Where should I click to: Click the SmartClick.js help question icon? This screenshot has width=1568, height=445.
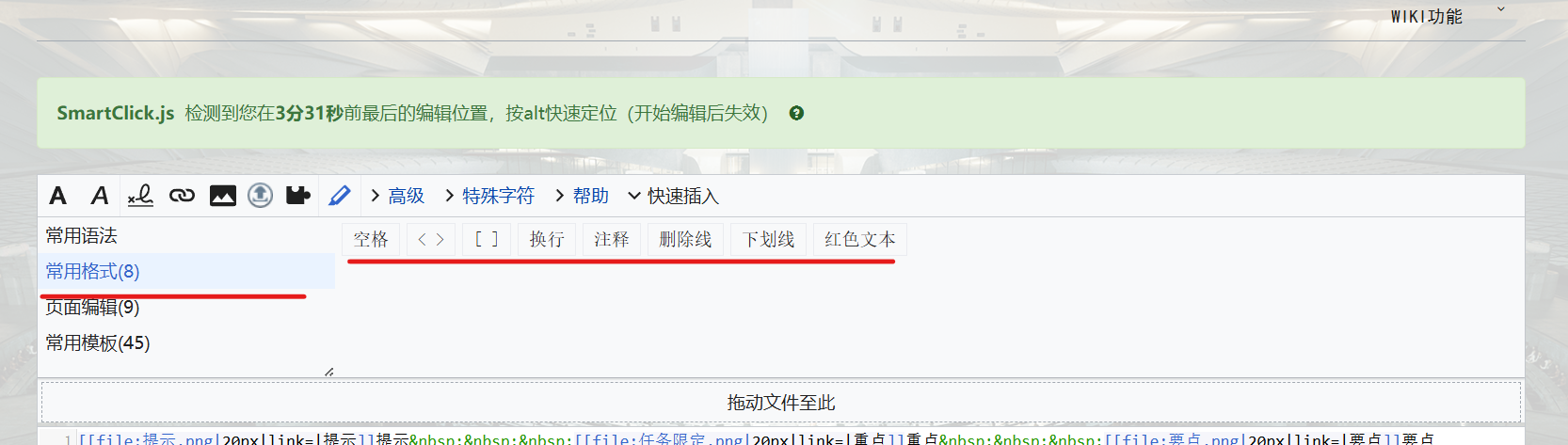pyautogui.click(x=796, y=113)
